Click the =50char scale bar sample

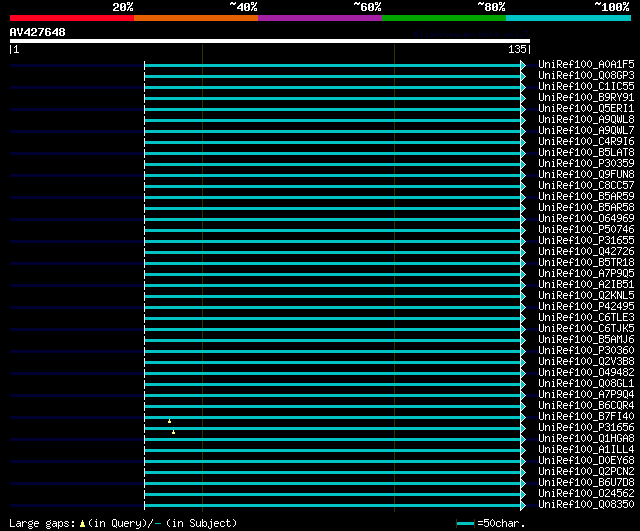point(465,523)
